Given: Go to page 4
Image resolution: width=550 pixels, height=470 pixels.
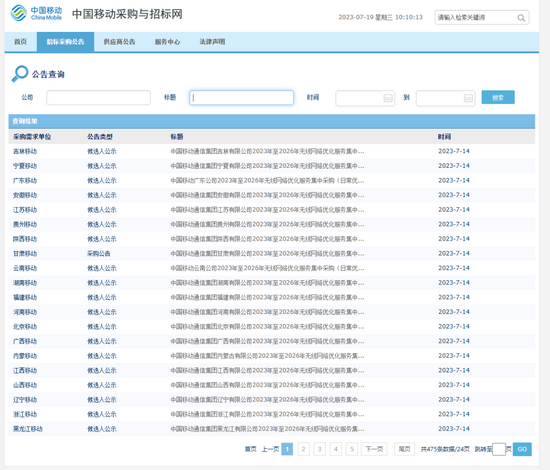Looking at the screenshot, I should [336, 449].
